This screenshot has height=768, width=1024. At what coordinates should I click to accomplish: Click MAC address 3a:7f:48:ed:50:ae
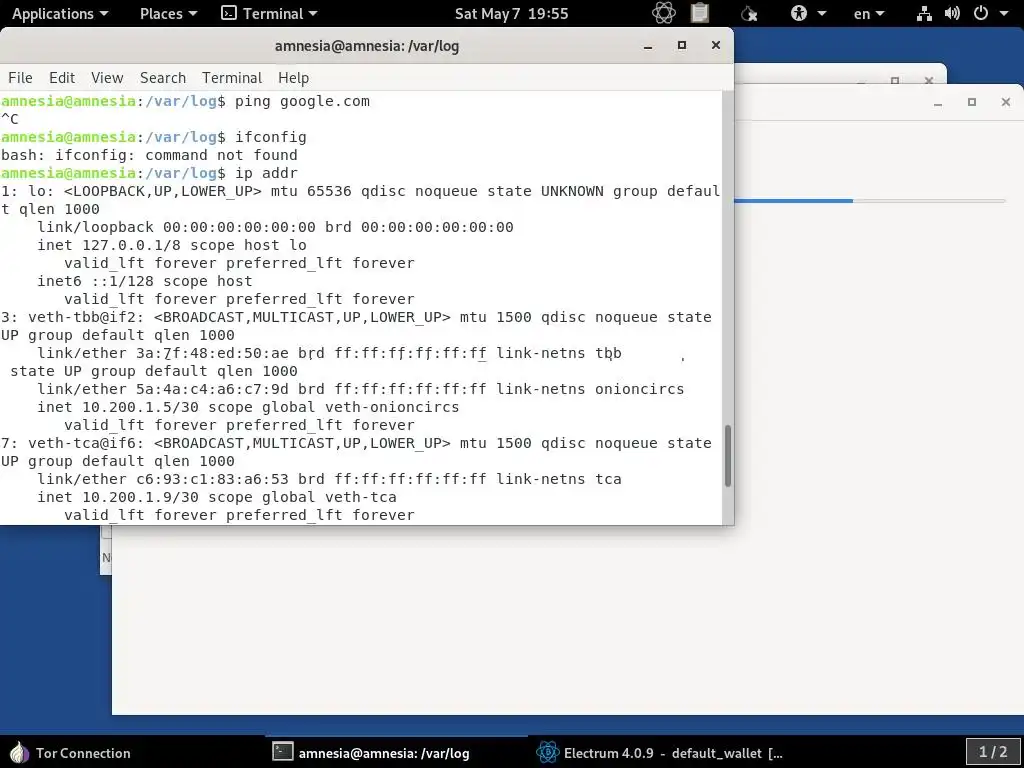point(212,353)
